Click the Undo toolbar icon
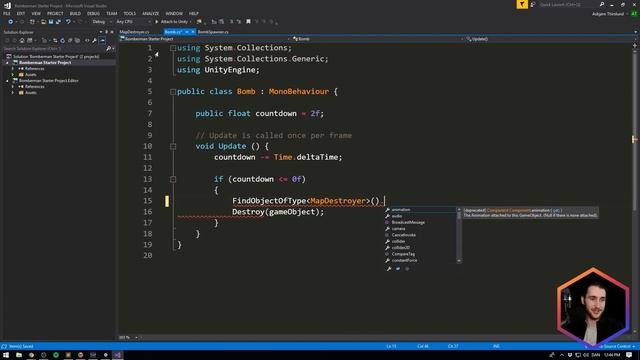The height and width of the screenshot is (360, 640). 68,22
